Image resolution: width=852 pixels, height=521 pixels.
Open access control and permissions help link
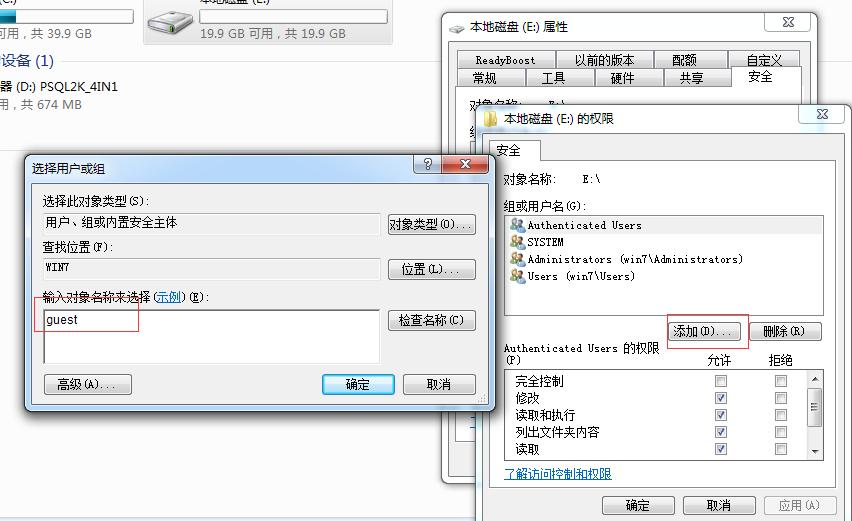[x=558, y=474]
